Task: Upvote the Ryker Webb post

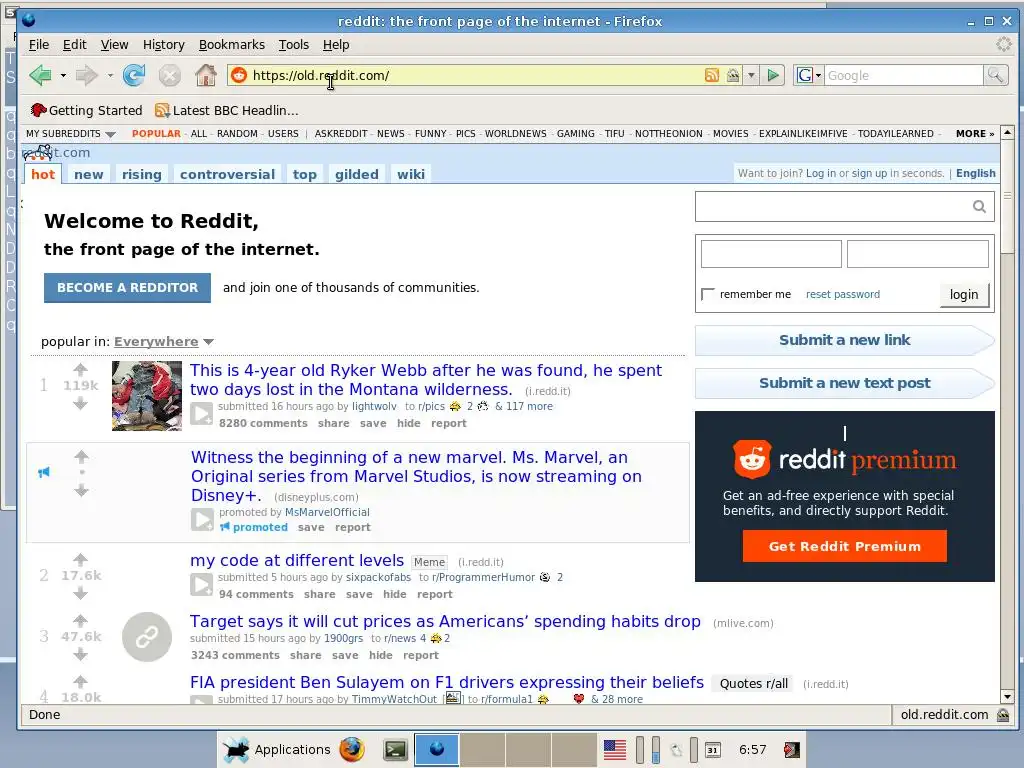Action: (80, 369)
